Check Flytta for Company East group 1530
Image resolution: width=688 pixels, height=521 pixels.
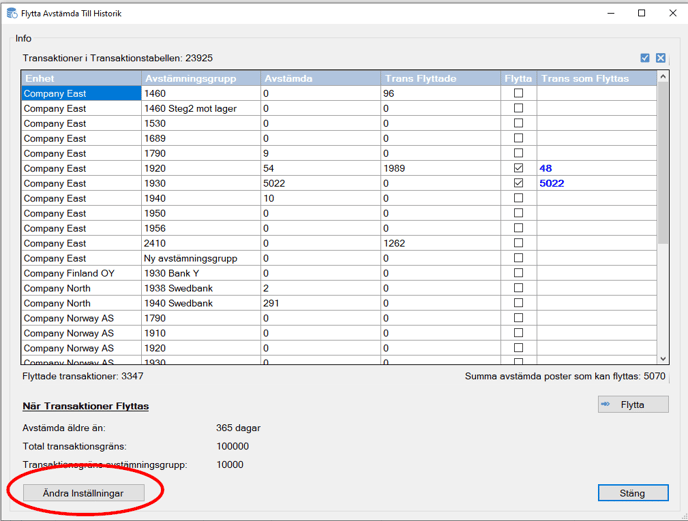click(518, 123)
